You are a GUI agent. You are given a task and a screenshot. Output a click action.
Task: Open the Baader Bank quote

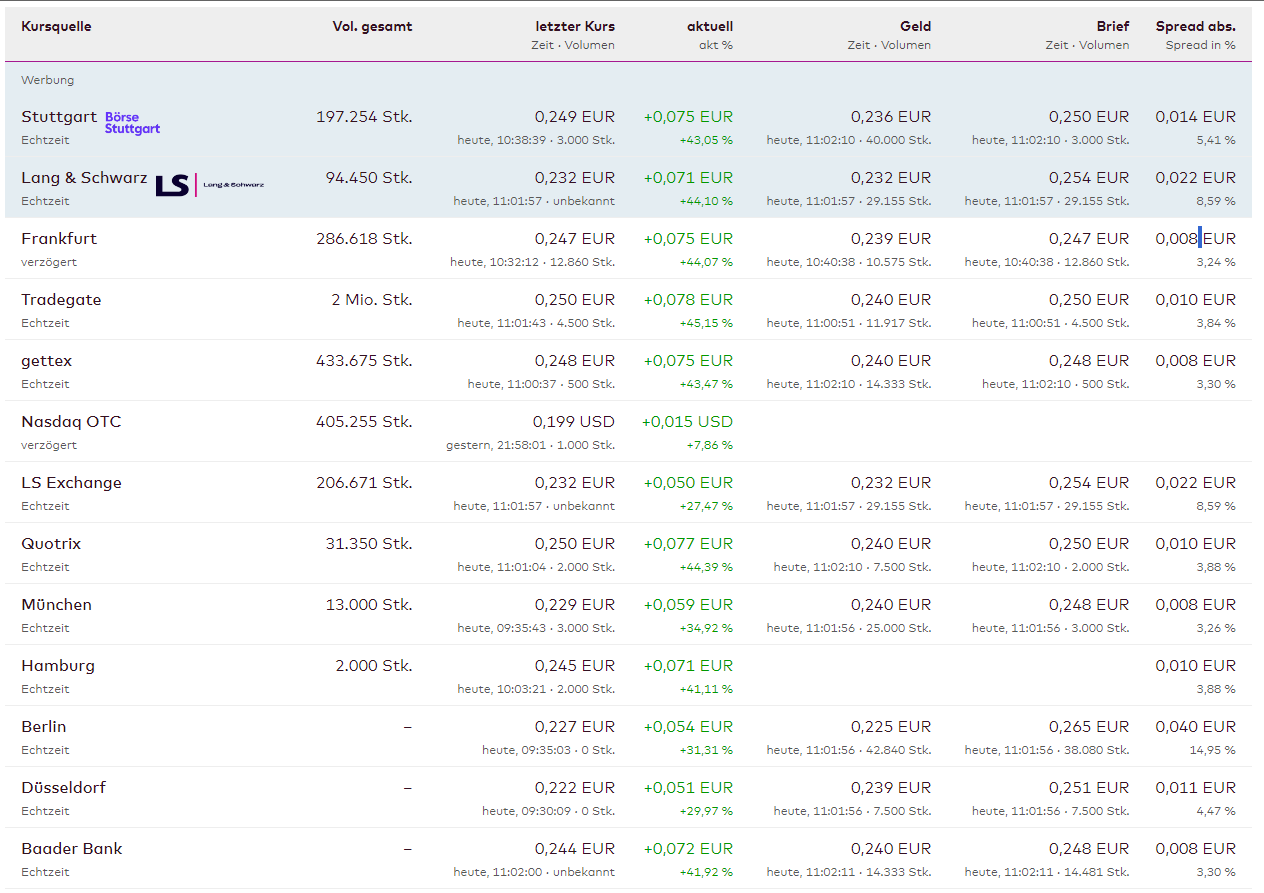(72, 849)
